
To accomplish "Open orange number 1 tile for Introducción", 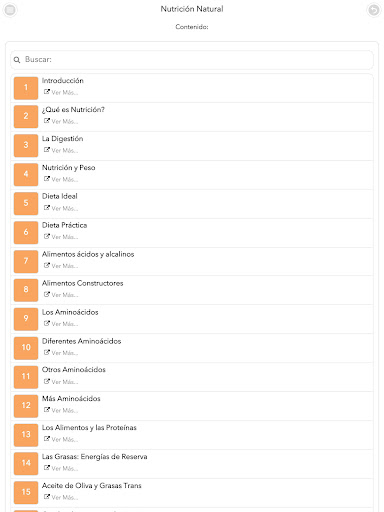I will [x=26, y=88].
